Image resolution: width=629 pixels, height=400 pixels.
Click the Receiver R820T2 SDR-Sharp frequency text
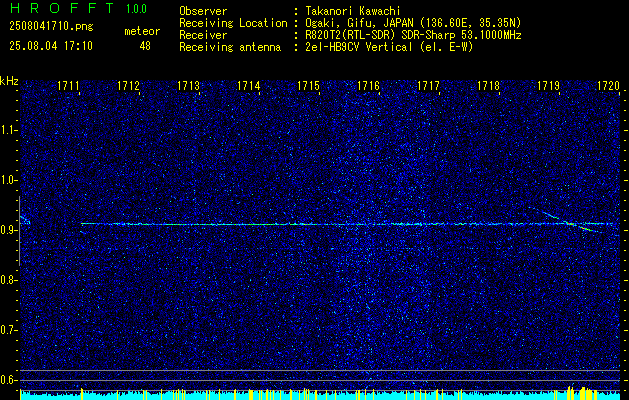(x=413, y=35)
